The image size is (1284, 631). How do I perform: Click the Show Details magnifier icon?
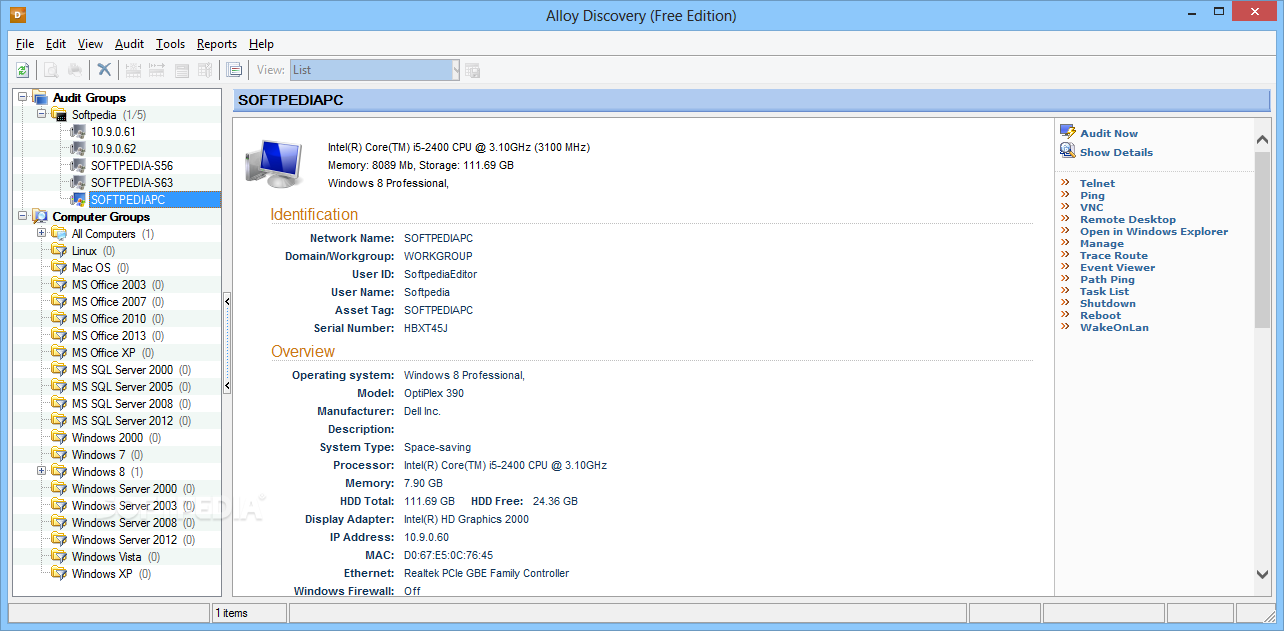(1068, 152)
